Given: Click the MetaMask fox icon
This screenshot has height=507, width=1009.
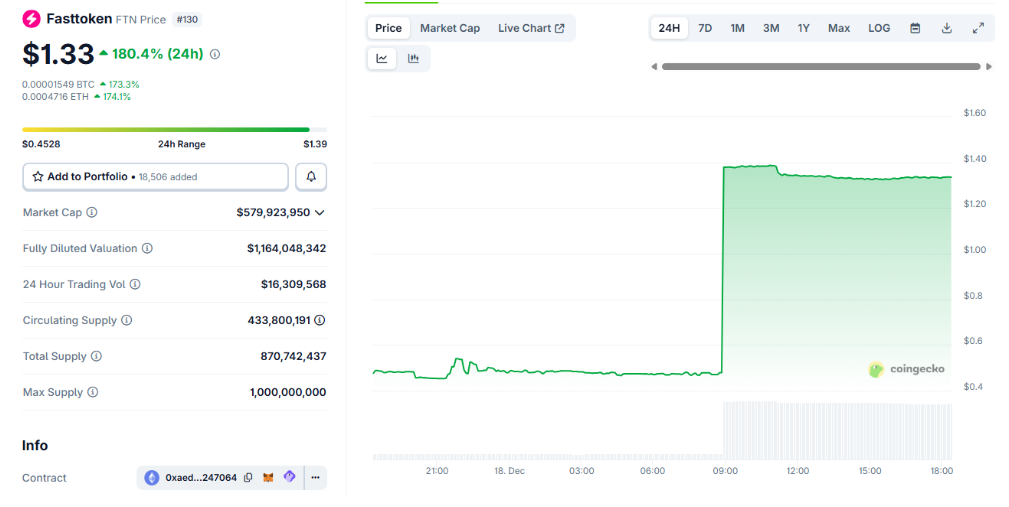Looking at the screenshot, I should [268, 478].
